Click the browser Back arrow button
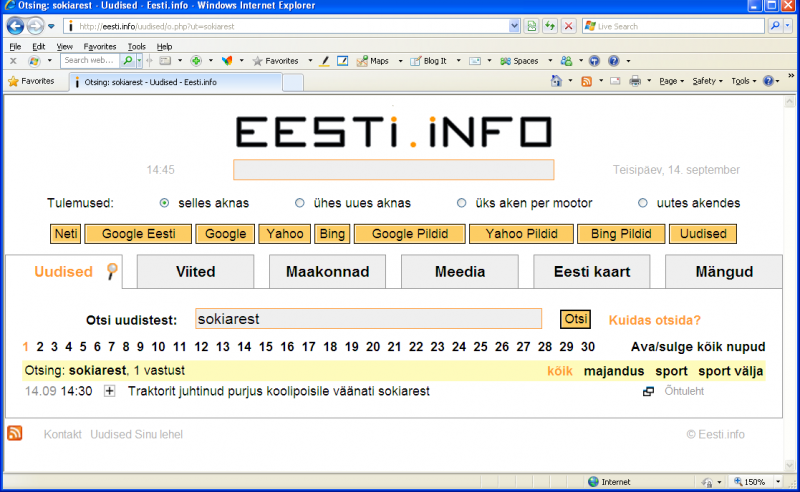The image size is (800, 492). 15,26
